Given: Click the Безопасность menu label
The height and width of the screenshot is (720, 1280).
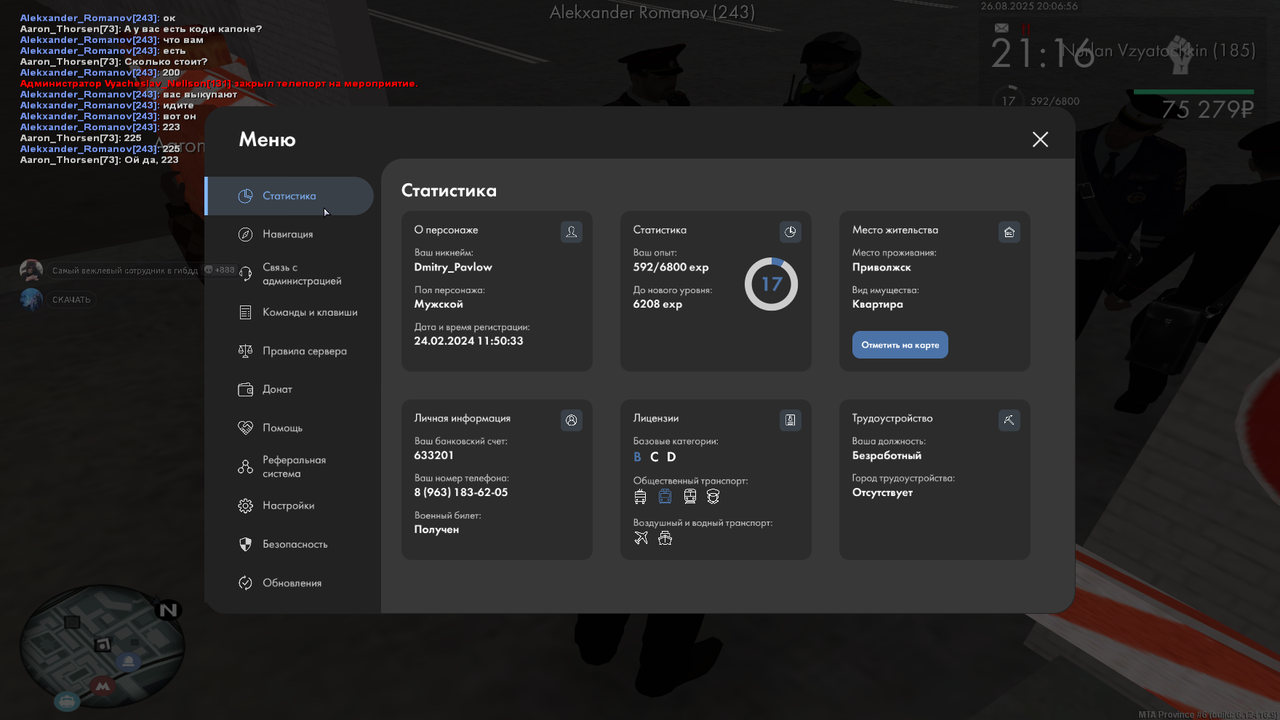Looking at the screenshot, I should (x=295, y=544).
